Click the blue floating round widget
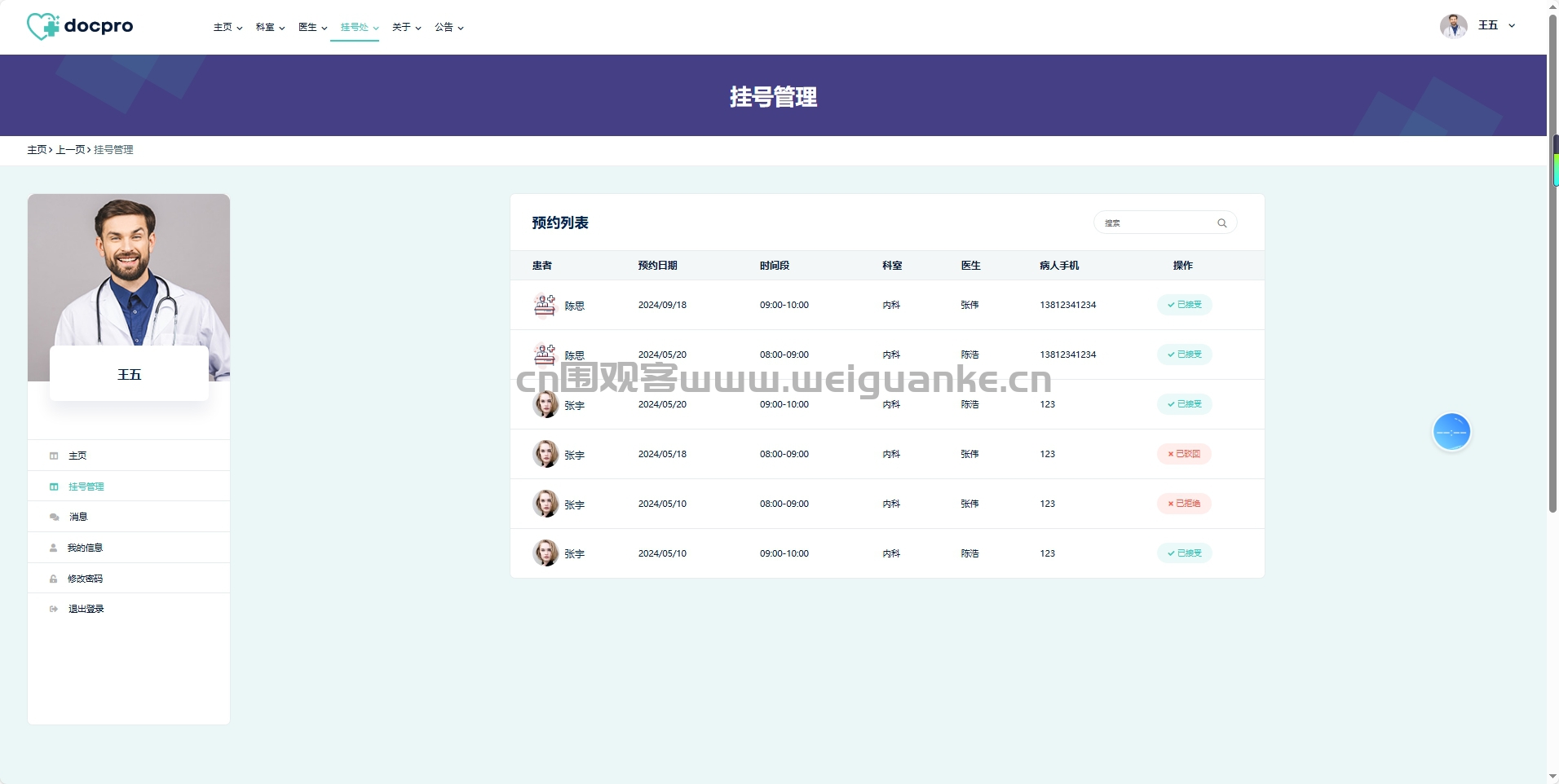The height and width of the screenshot is (784, 1559). 1451,432
